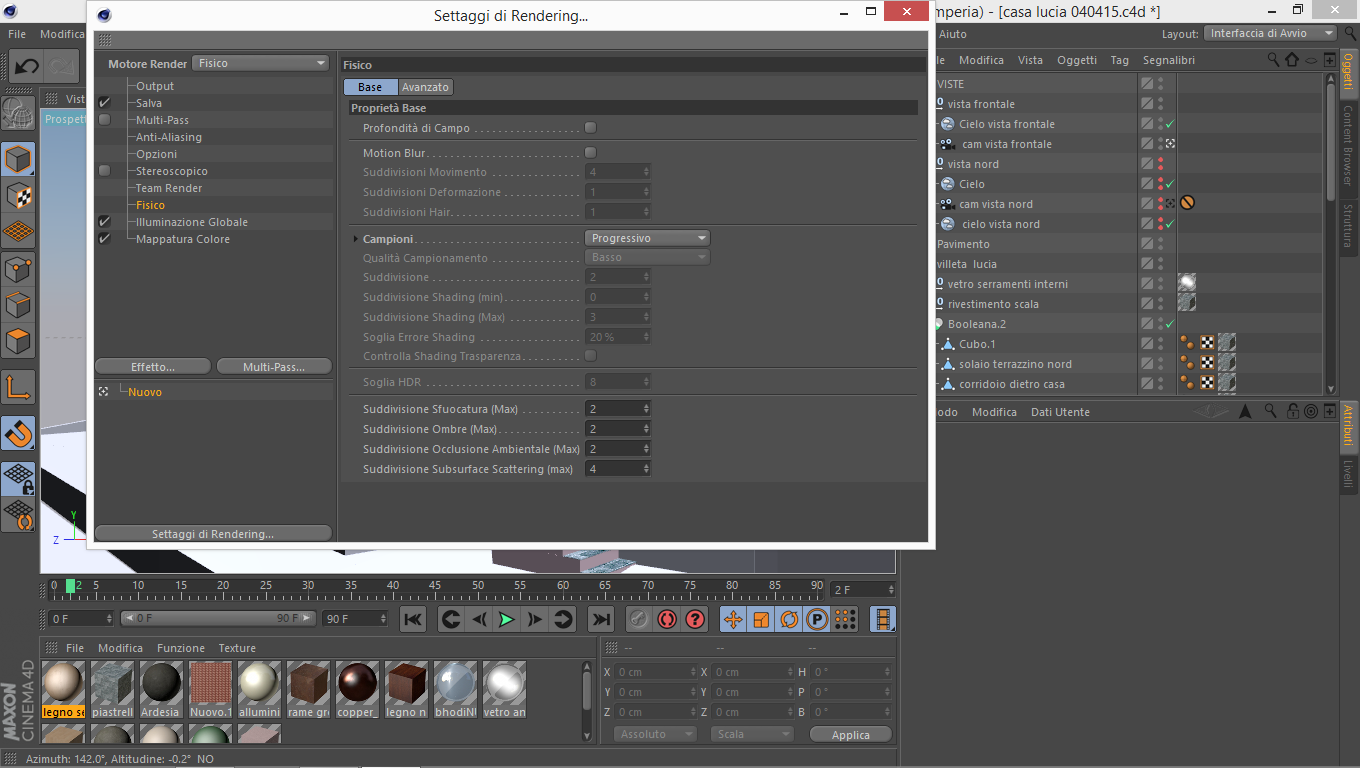Select the Texture mode checkered cube icon
This screenshot has height=768, width=1360.
(19, 196)
